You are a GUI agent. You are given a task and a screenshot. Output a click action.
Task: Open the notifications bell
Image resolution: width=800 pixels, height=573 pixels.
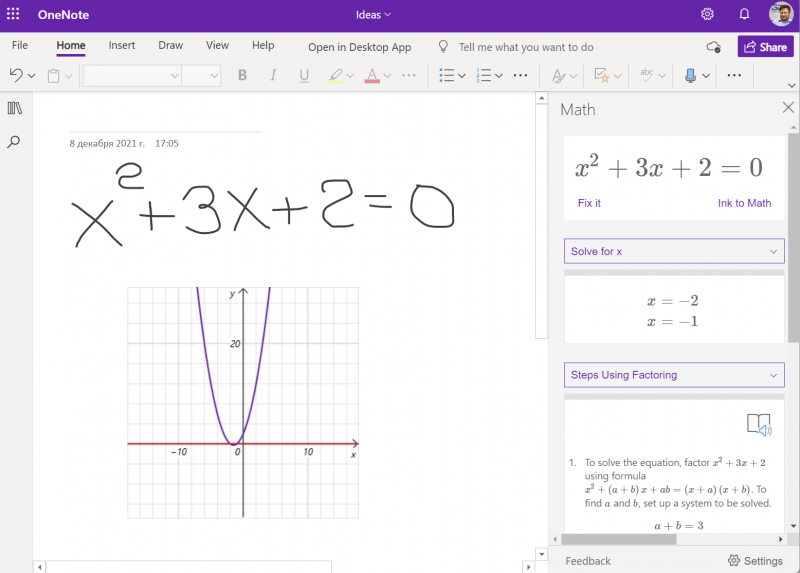point(744,14)
